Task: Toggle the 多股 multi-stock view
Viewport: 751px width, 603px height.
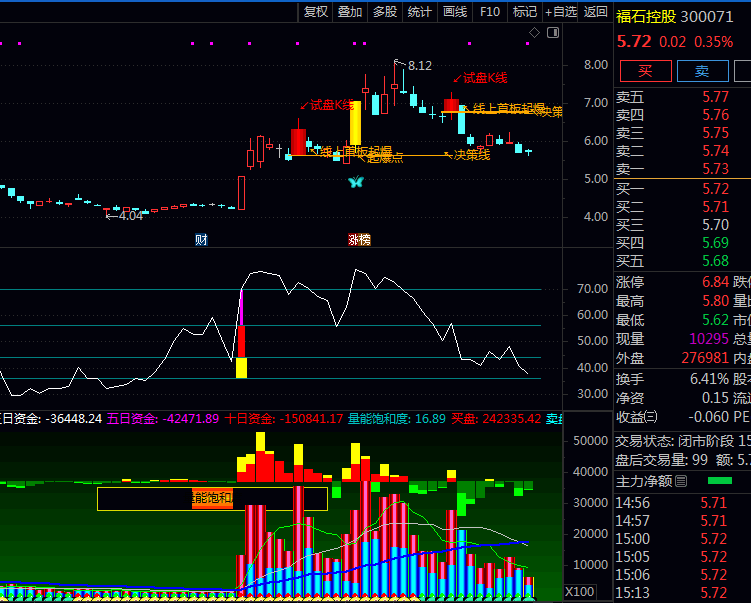Action: pos(385,12)
